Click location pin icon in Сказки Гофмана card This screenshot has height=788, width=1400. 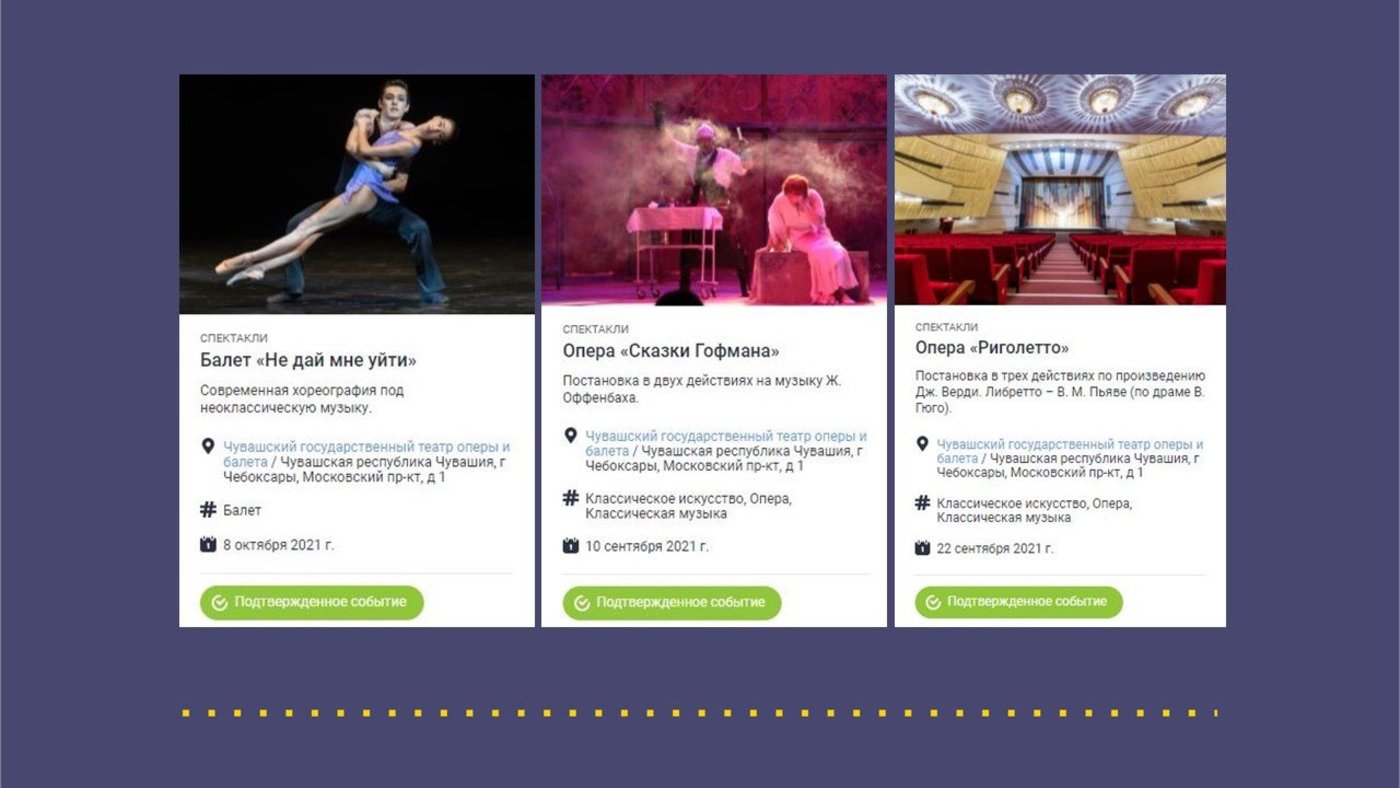click(570, 436)
